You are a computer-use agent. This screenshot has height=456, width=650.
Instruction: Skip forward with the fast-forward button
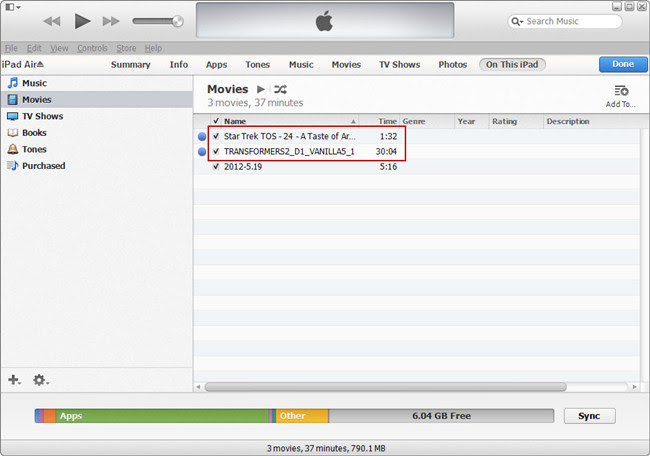tap(111, 21)
